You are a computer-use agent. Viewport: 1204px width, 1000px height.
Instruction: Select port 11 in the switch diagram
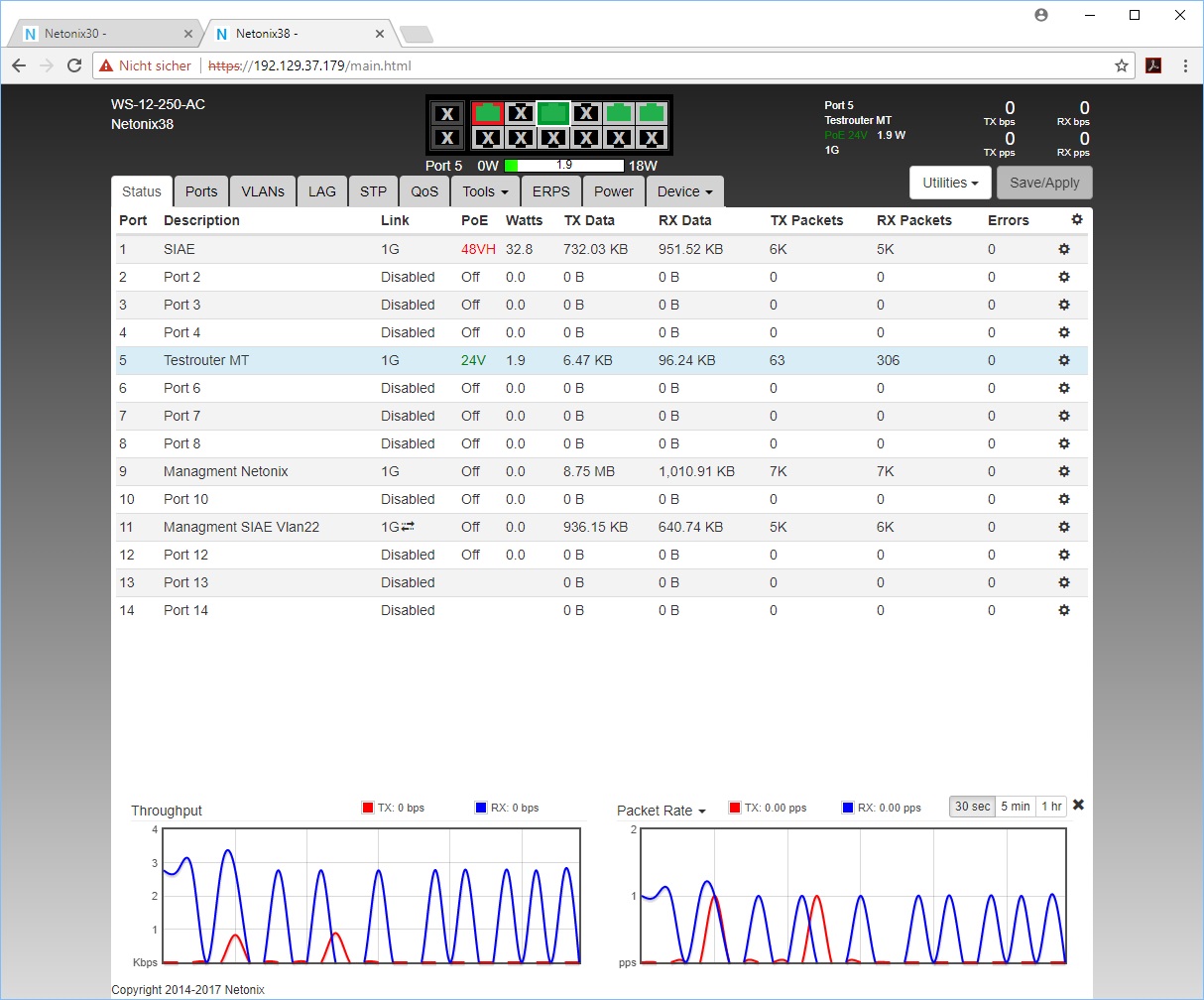pyautogui.click(x=651, y=112)
